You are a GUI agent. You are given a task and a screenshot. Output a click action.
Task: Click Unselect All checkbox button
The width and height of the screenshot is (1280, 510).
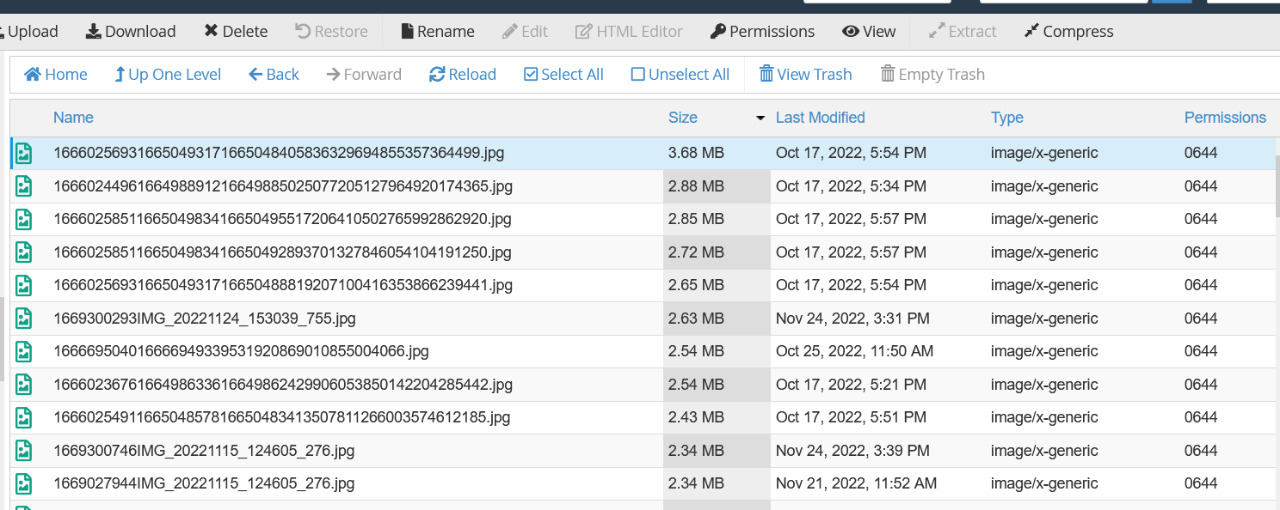click(680, 74)
